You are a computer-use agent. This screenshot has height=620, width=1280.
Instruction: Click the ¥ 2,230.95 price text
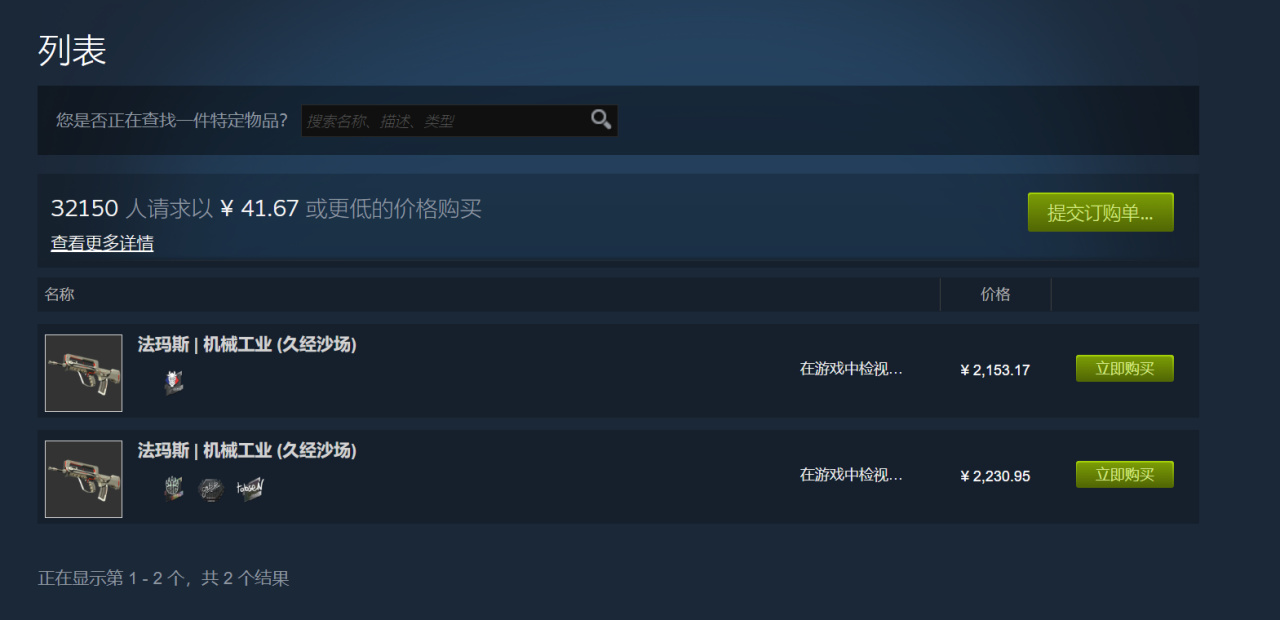point(995,476)
